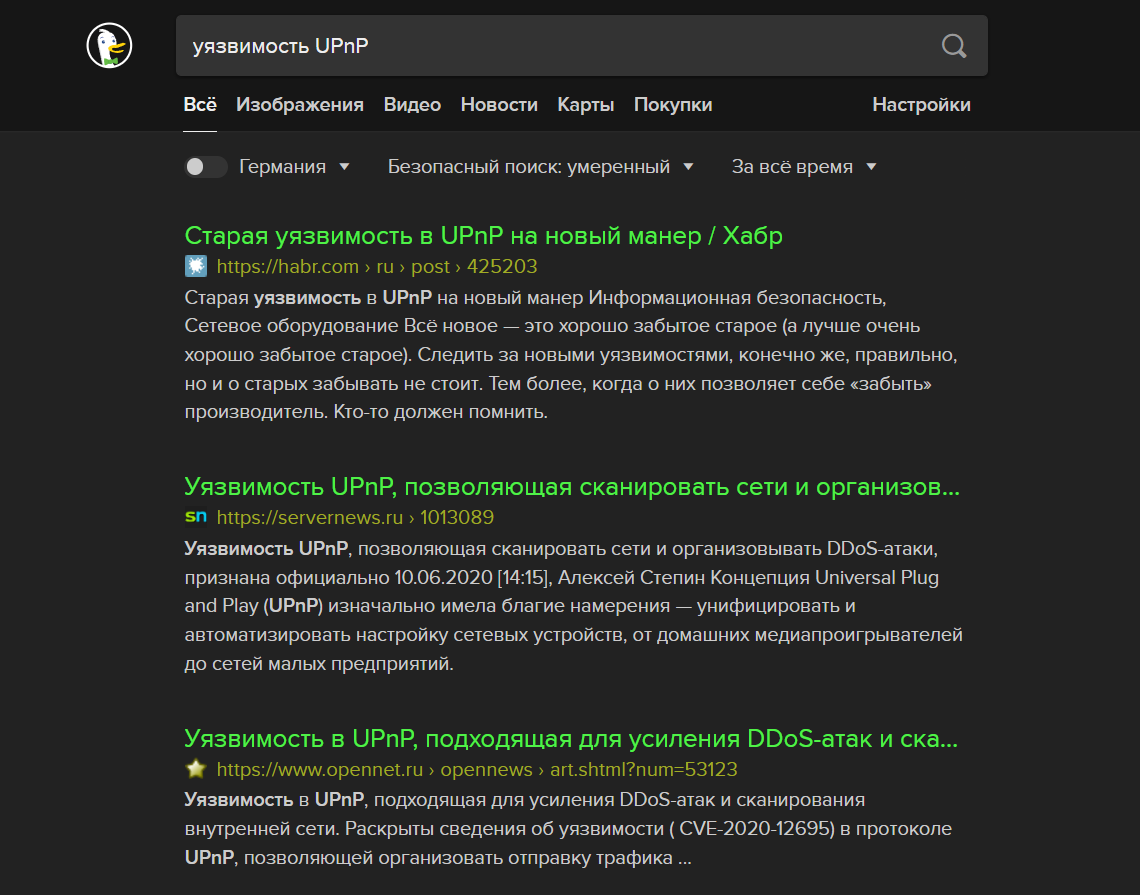Switch to the Изображения tab
The width and height of the screenshot is (1140, 895).
point(300,105)
